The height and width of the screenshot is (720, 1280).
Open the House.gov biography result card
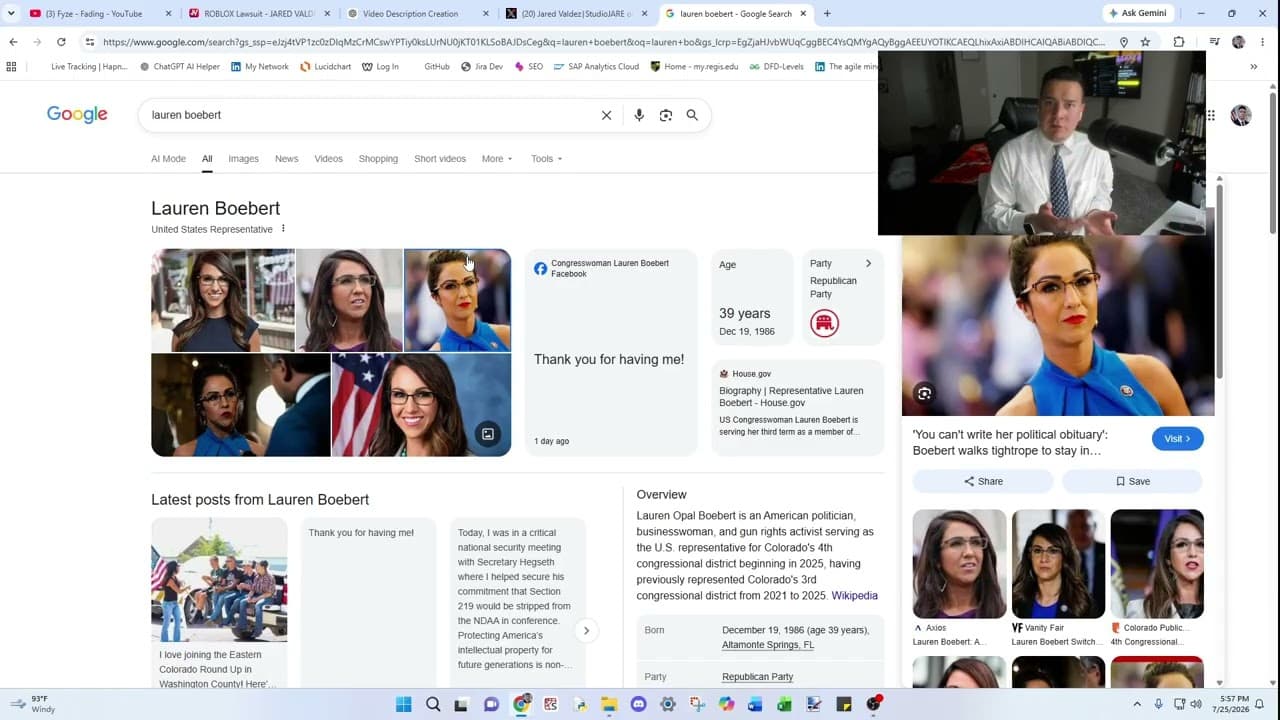point(798,408)
